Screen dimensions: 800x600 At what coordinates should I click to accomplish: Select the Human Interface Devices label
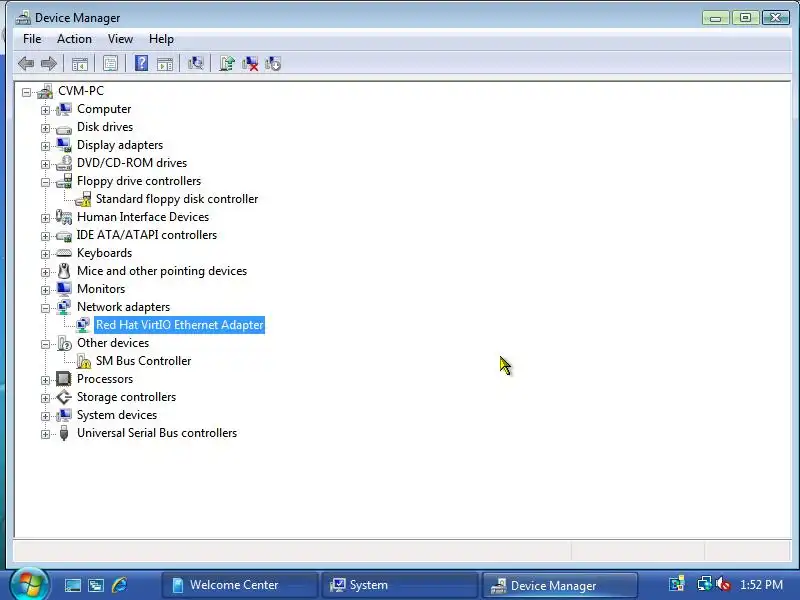(143, 217)
